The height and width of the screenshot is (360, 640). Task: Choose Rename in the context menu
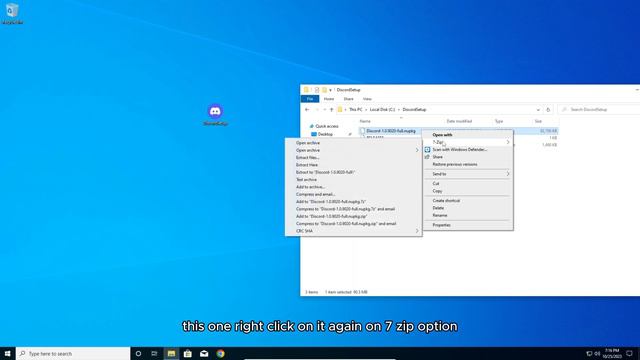coord(467,216)
